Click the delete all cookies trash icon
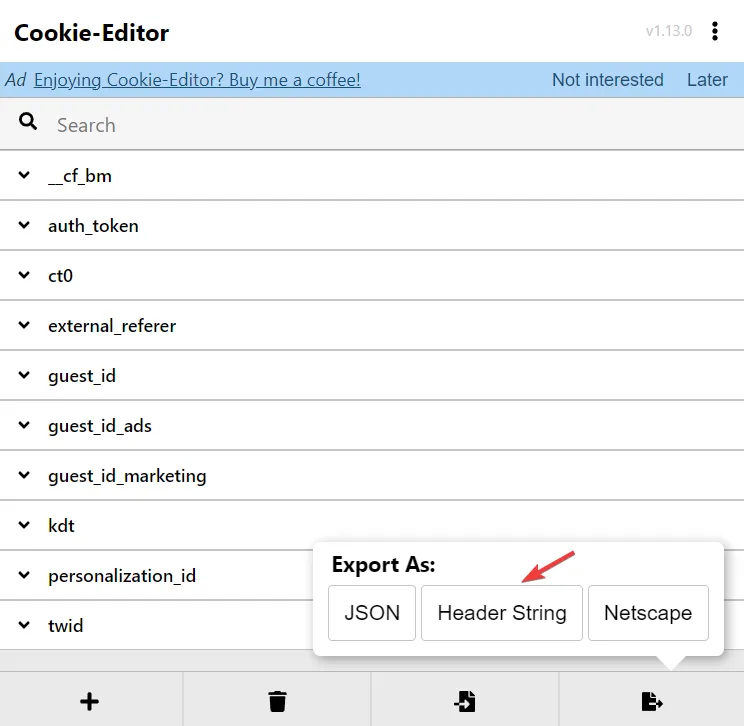Screen dimensions: 744x726 tap(277, 701)
